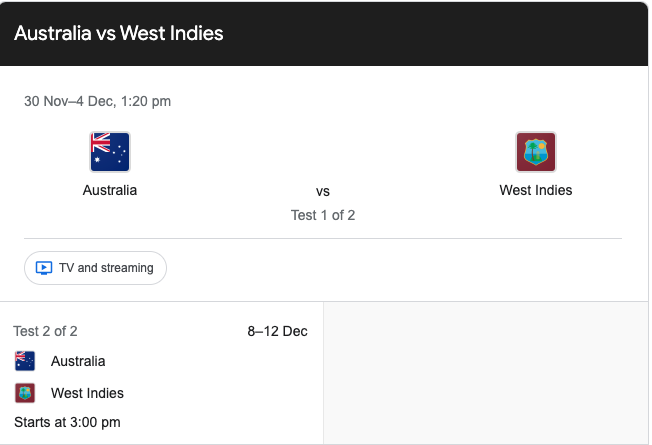This screenshot has height=445, width=652.
Task: Click the large Australia flag icon
Action: [x=110, y=152]
